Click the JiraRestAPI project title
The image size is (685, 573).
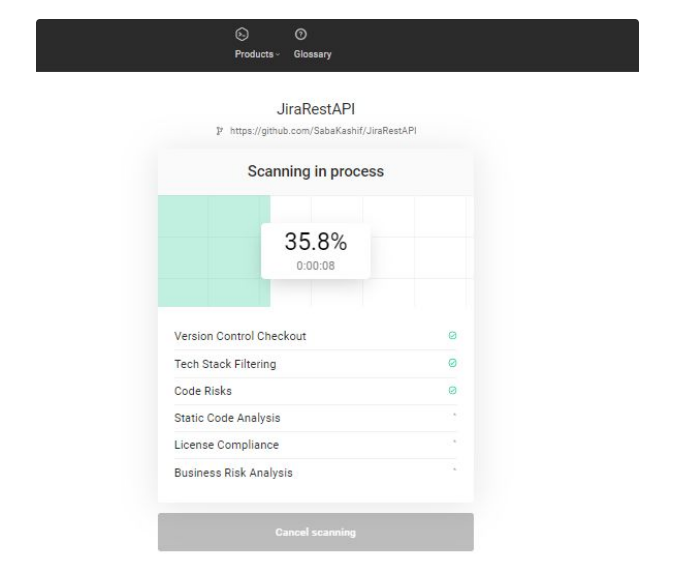click(315, 109)
